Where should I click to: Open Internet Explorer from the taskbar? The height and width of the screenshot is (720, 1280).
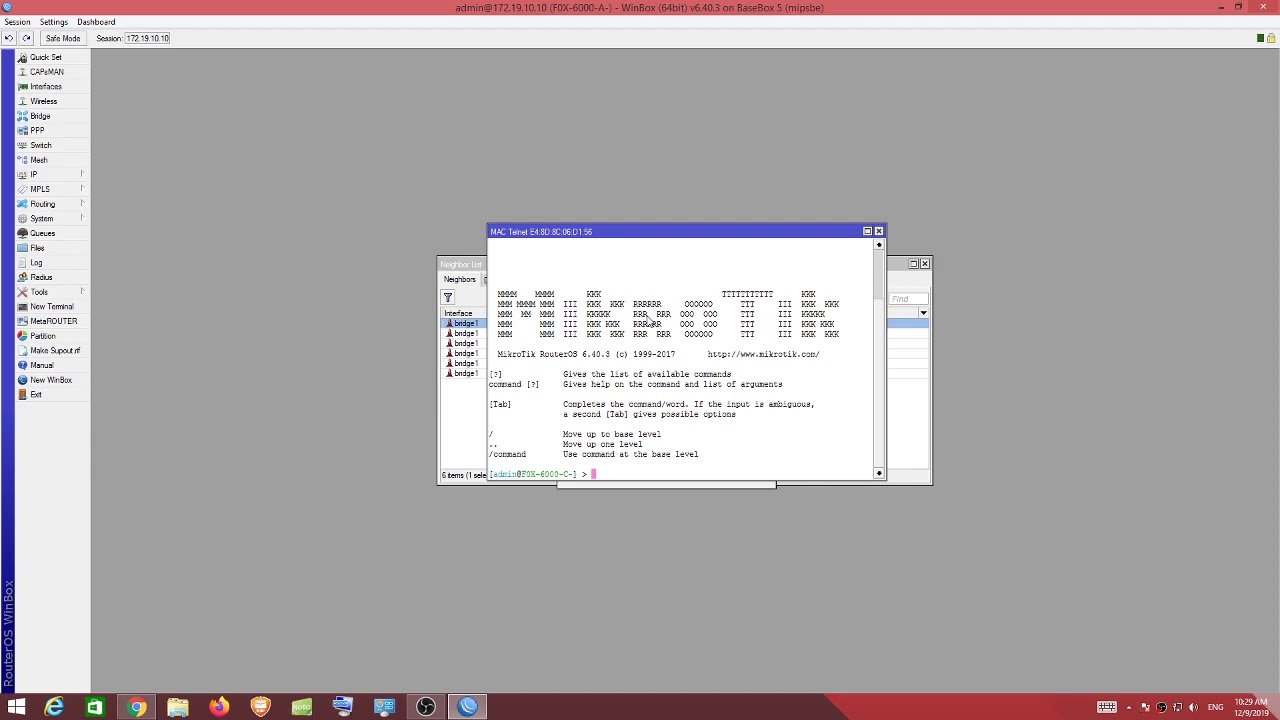54,707
